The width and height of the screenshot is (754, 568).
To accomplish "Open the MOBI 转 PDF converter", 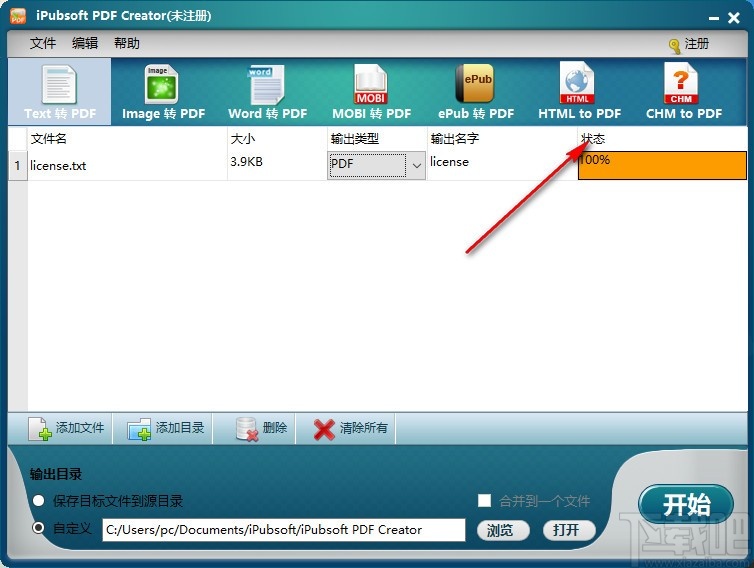I will [371, 92].
